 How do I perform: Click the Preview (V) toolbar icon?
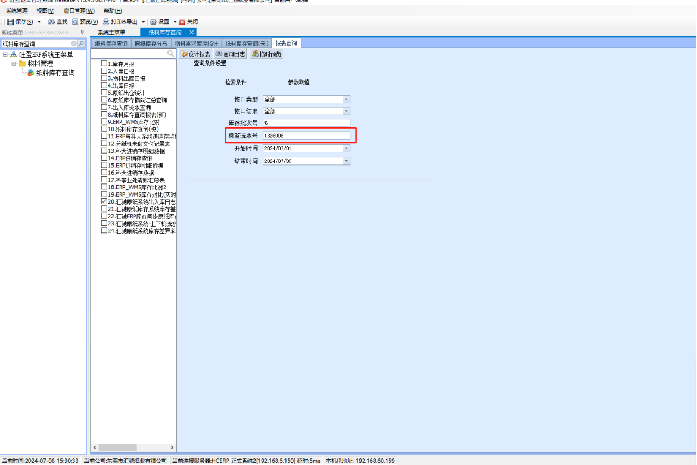tap(75, 22)
